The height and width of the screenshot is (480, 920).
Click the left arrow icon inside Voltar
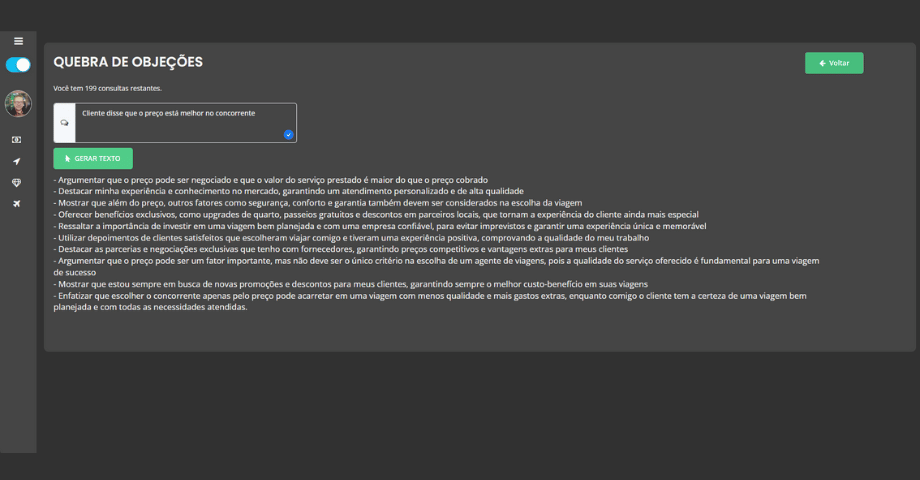tap(822, 63)
